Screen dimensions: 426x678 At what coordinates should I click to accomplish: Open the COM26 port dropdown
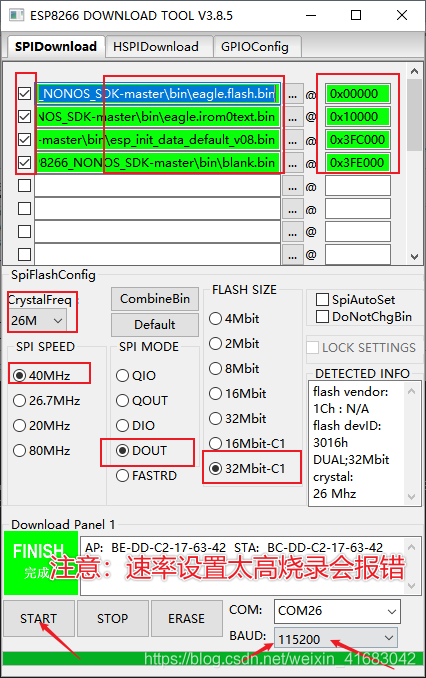(x=337, y=611)
